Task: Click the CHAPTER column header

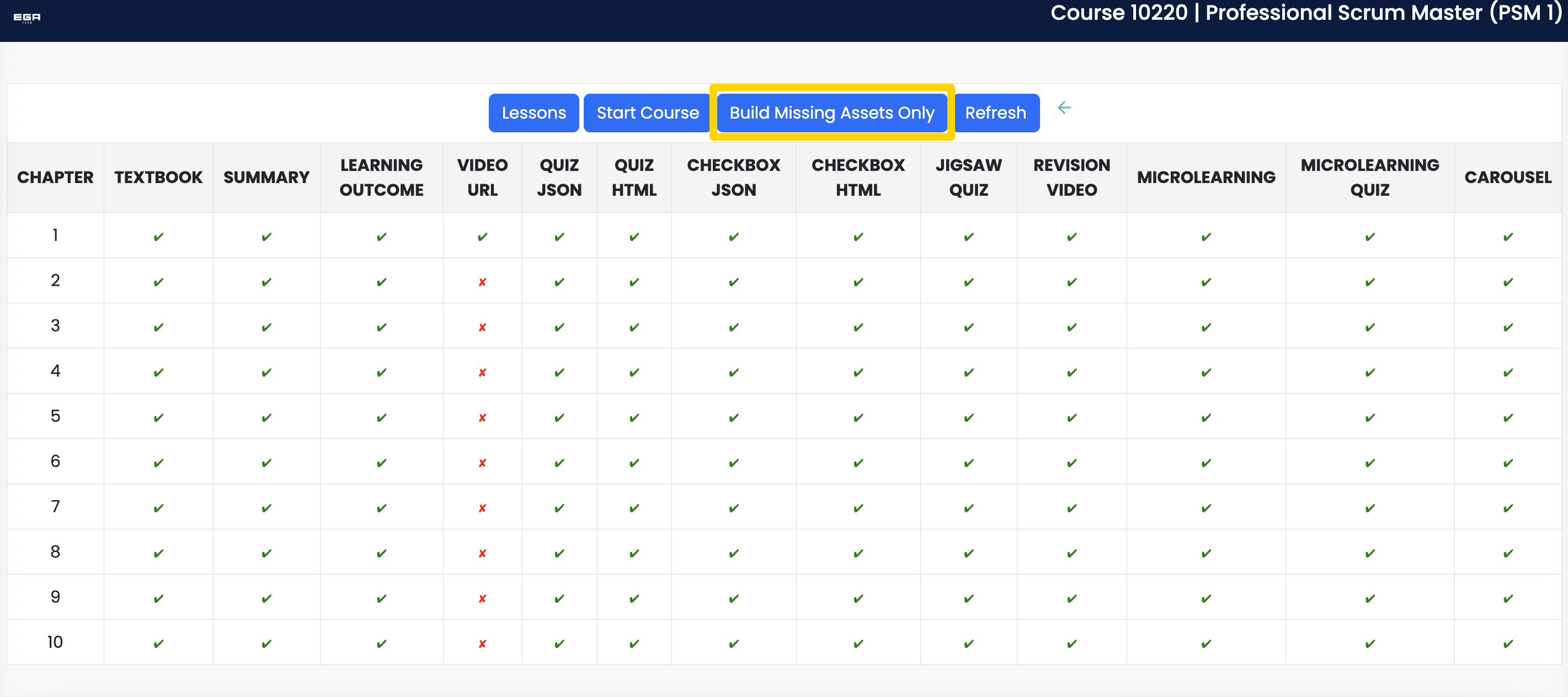Action: coord(55,178)
